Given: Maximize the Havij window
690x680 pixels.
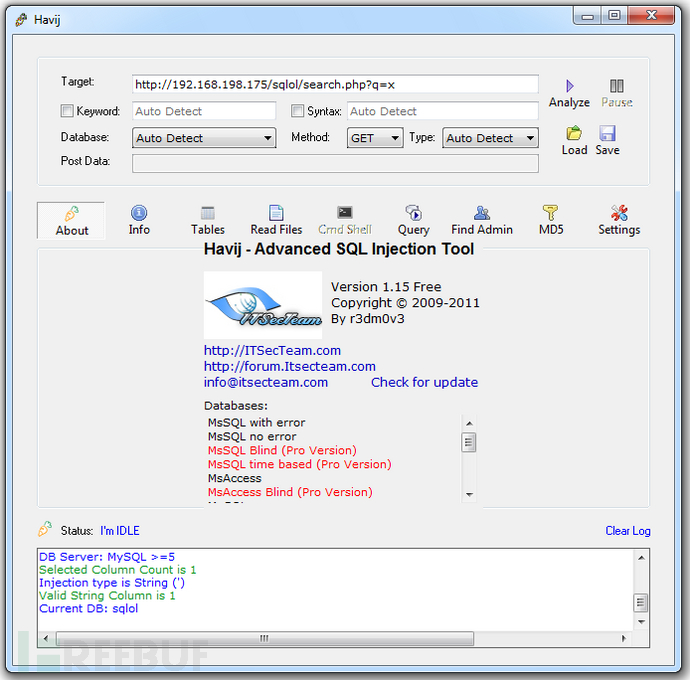Looking at the screenshot, I should click(x=614, y=16).
